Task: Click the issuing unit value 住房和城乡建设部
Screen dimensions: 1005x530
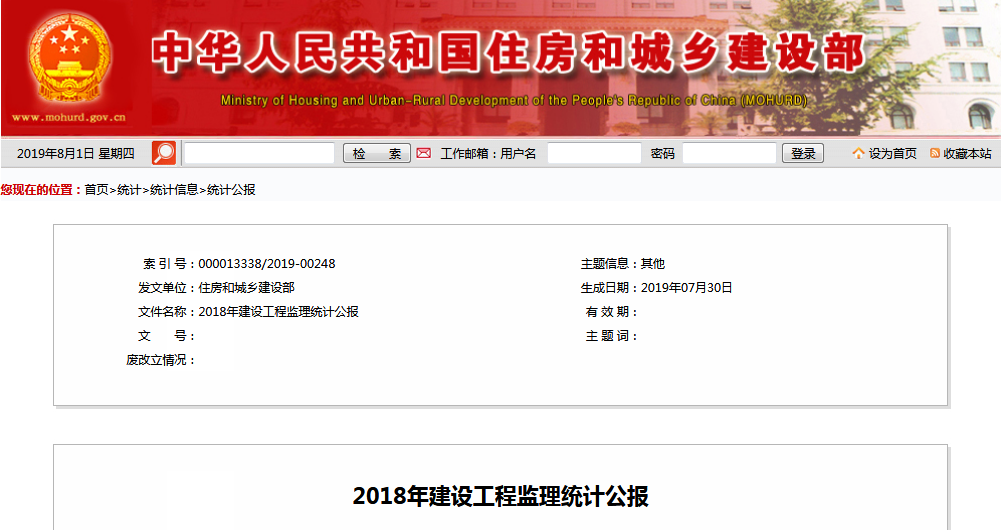Action: coord(246,288)
